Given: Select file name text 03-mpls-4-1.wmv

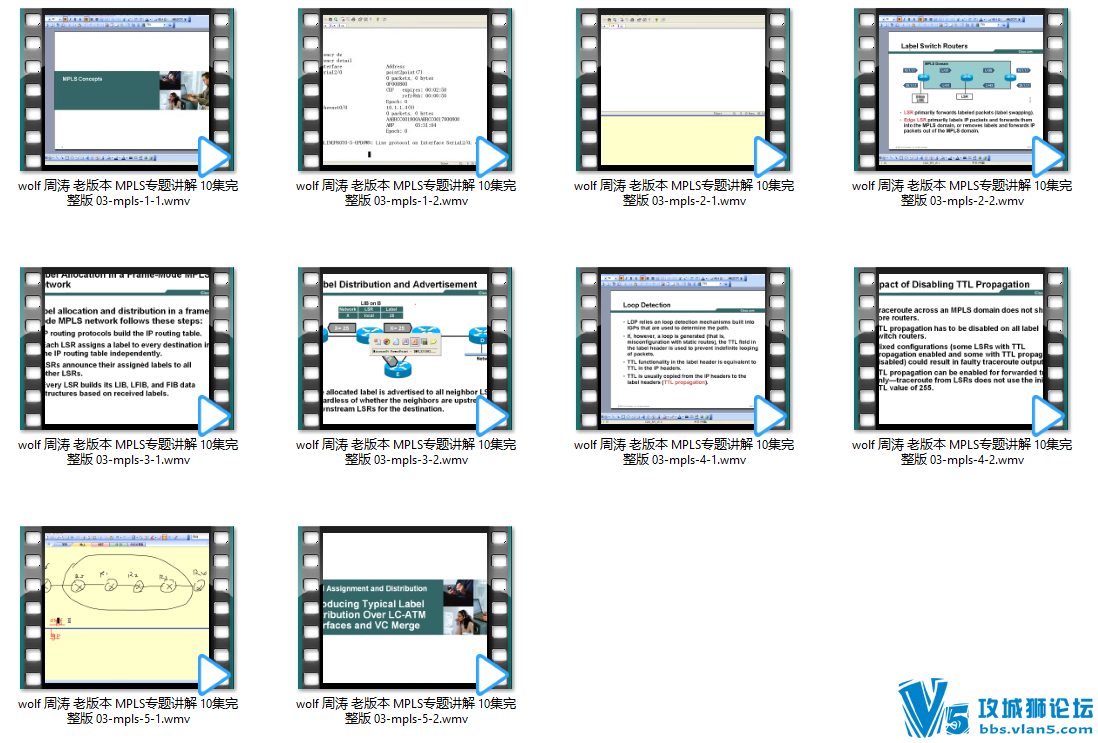Looking at the screenshot, I should coord(684,452).
